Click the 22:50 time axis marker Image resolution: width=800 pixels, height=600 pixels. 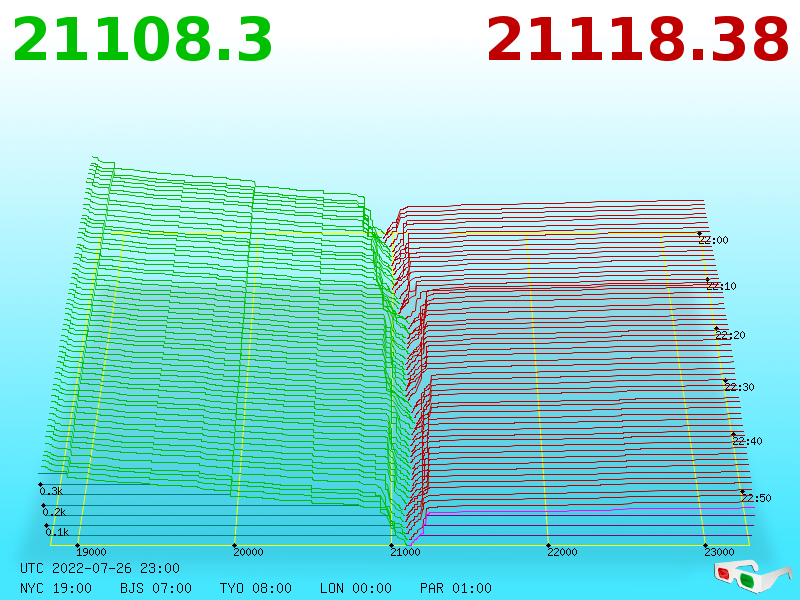[756, 498]
